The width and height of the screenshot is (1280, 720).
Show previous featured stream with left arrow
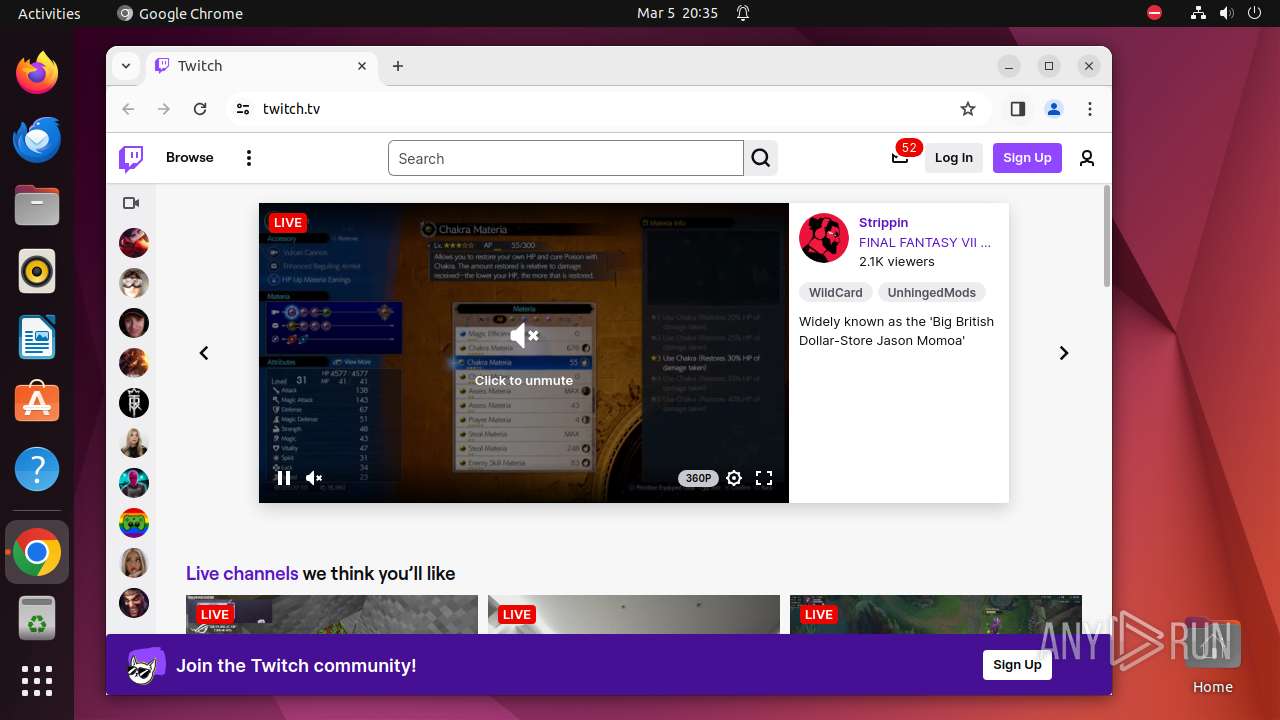pyautogui.click(x=204, y=353)
